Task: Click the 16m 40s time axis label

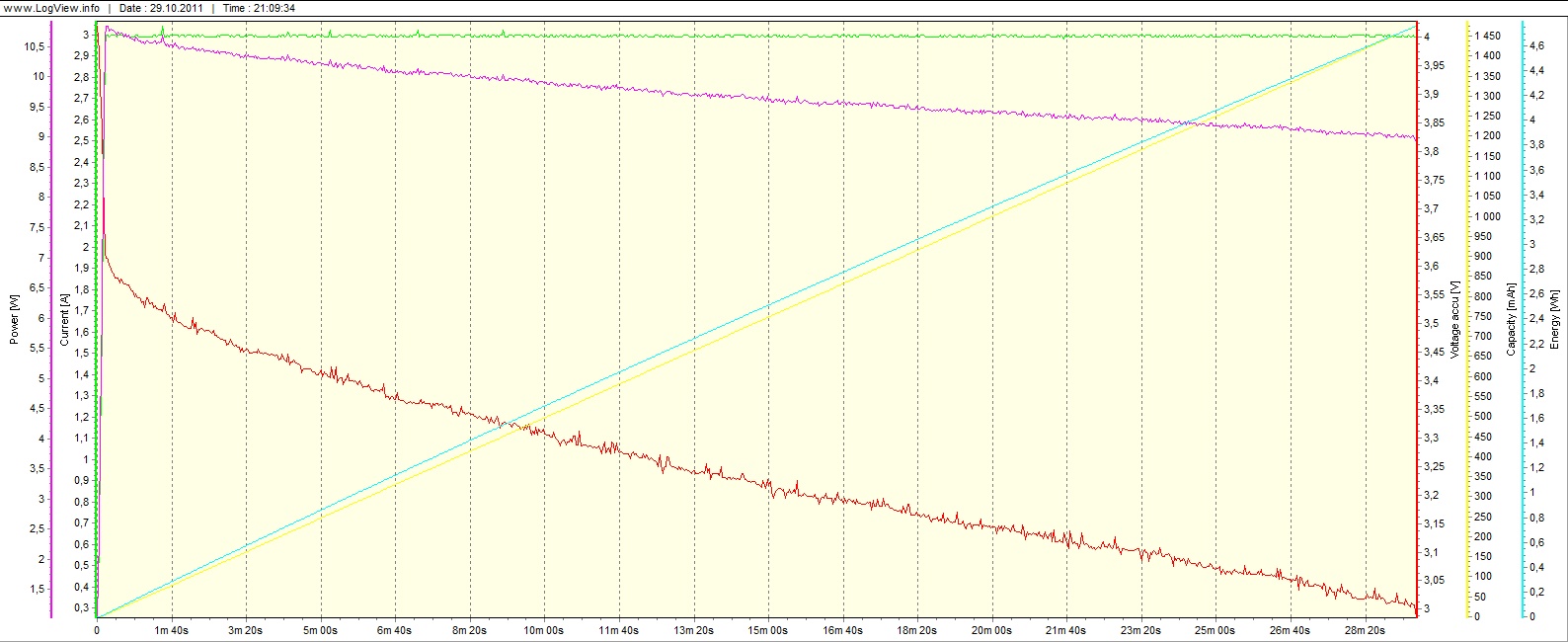Action: click(842, 629)
